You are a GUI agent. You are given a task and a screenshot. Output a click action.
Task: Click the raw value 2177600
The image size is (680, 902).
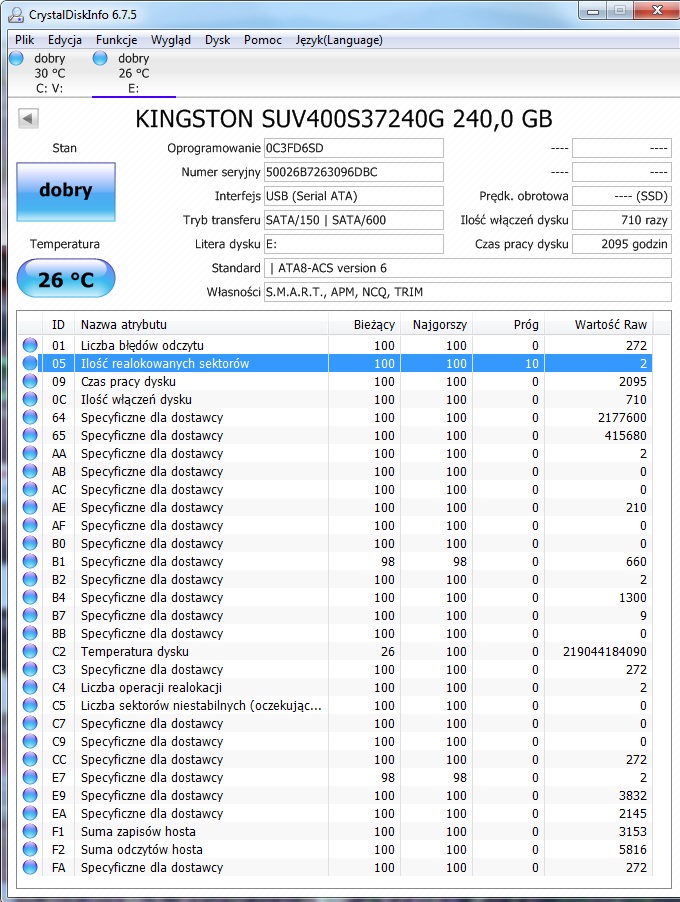(x=622, y=417)
